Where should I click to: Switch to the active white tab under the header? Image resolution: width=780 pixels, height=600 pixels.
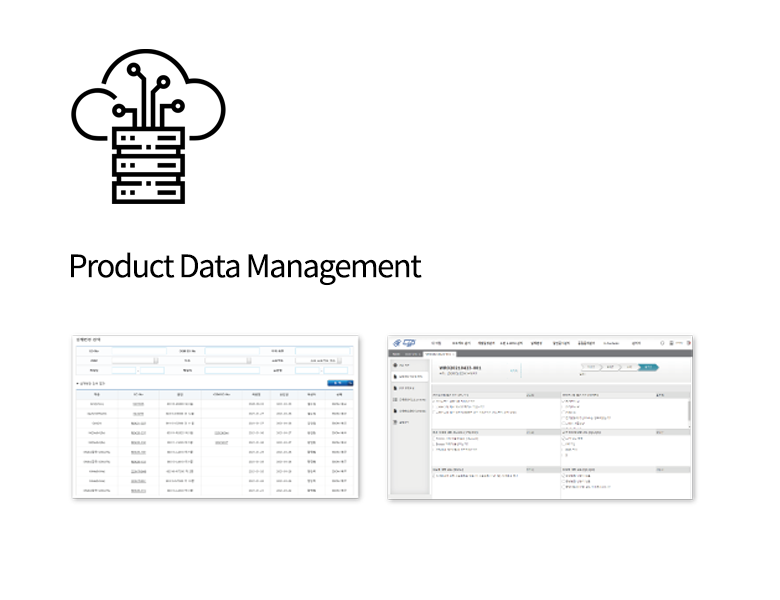coord(440,354)
